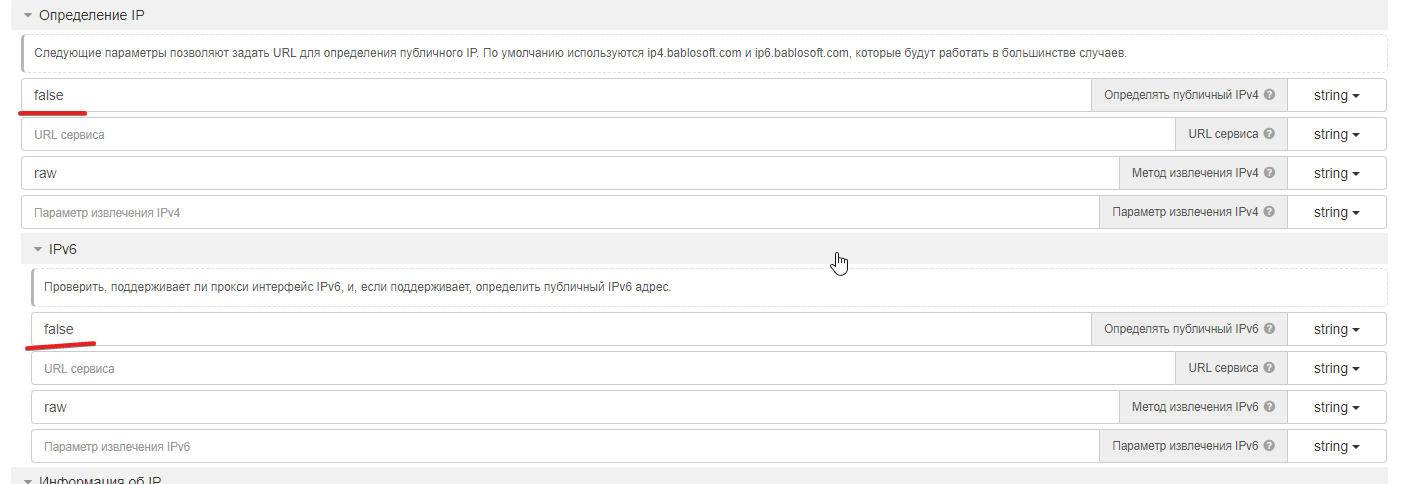Screen dimensions: 1406x484
Task: Click the IPv6 false value field
Action: [560, 329]
